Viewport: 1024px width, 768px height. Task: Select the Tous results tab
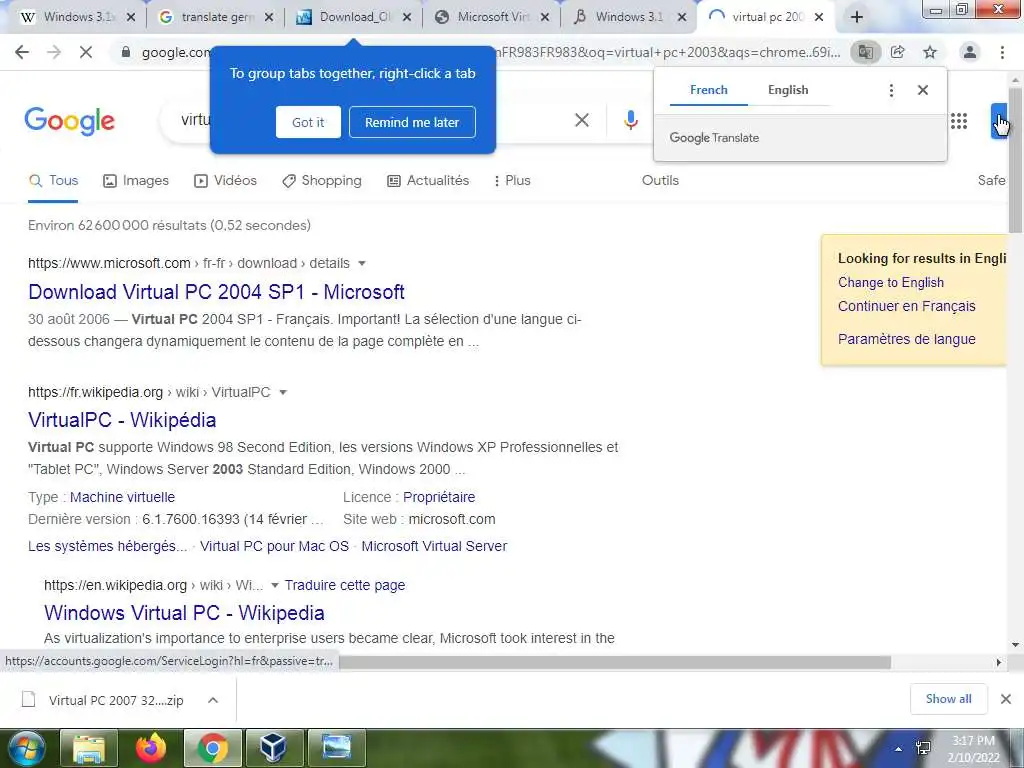(x=54, y=181)
